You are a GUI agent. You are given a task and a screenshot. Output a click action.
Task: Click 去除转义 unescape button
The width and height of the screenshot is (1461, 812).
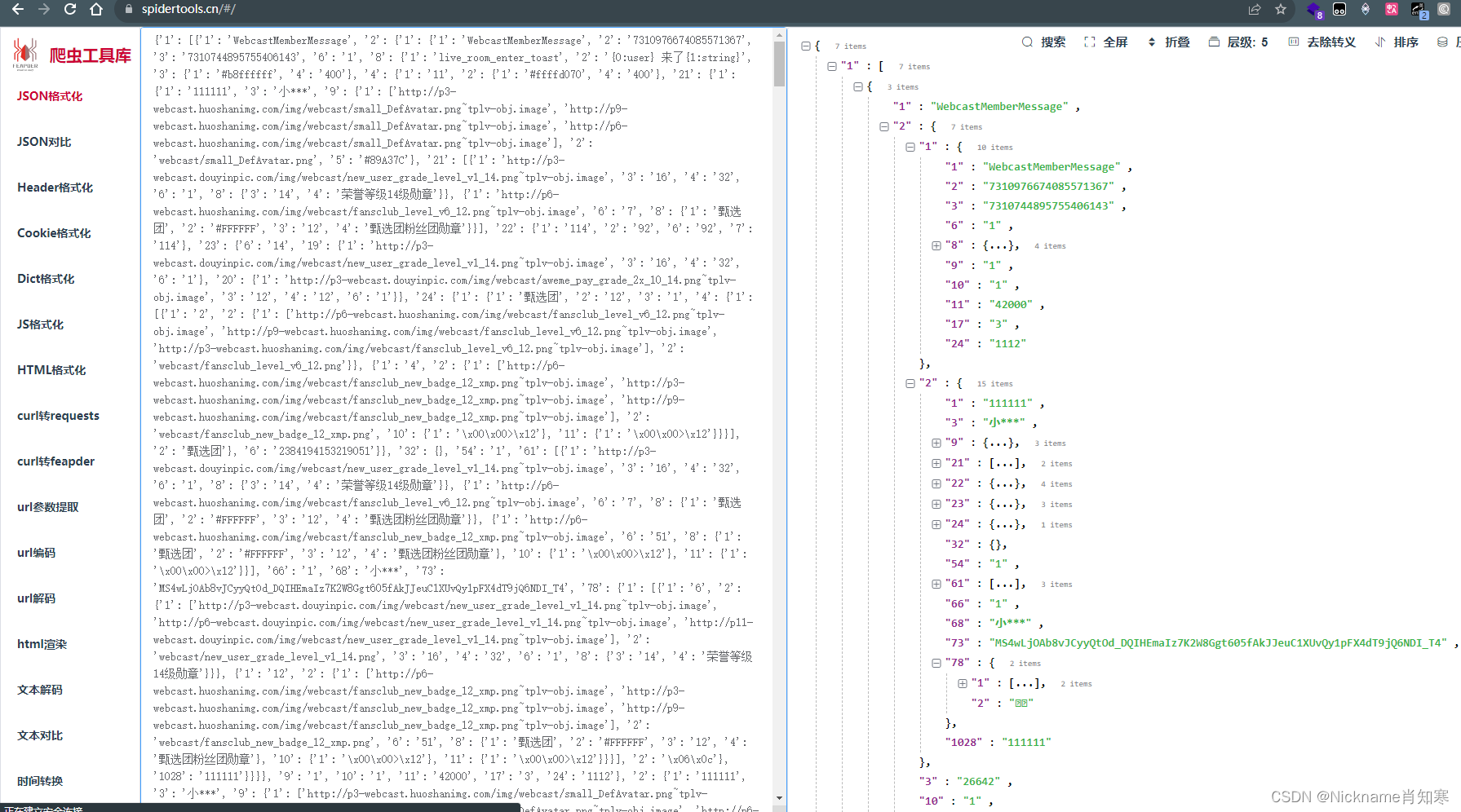pos(1322,42)
